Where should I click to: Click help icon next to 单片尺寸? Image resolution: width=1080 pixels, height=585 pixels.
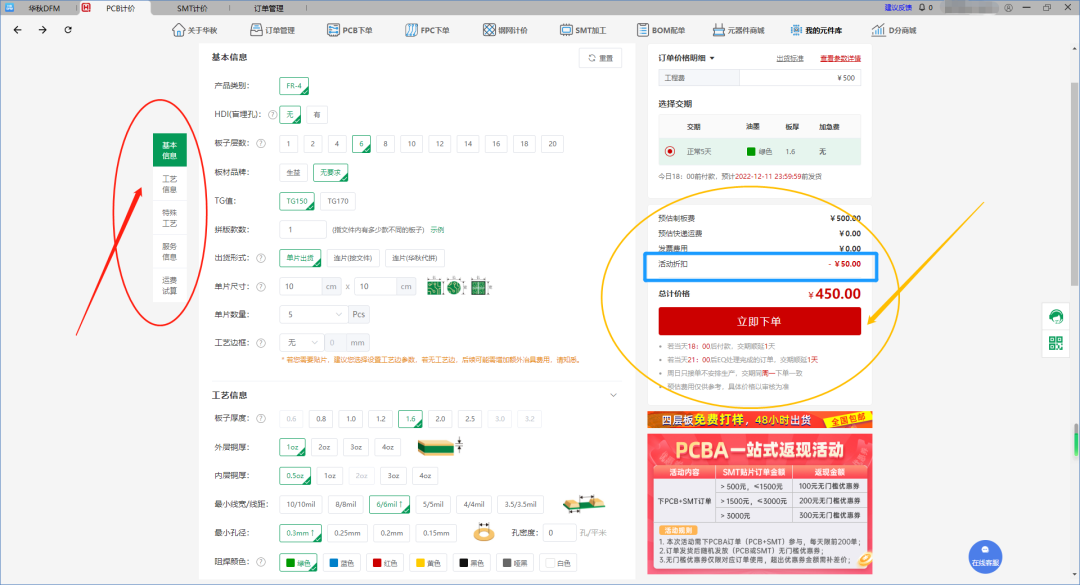(261, 287)
